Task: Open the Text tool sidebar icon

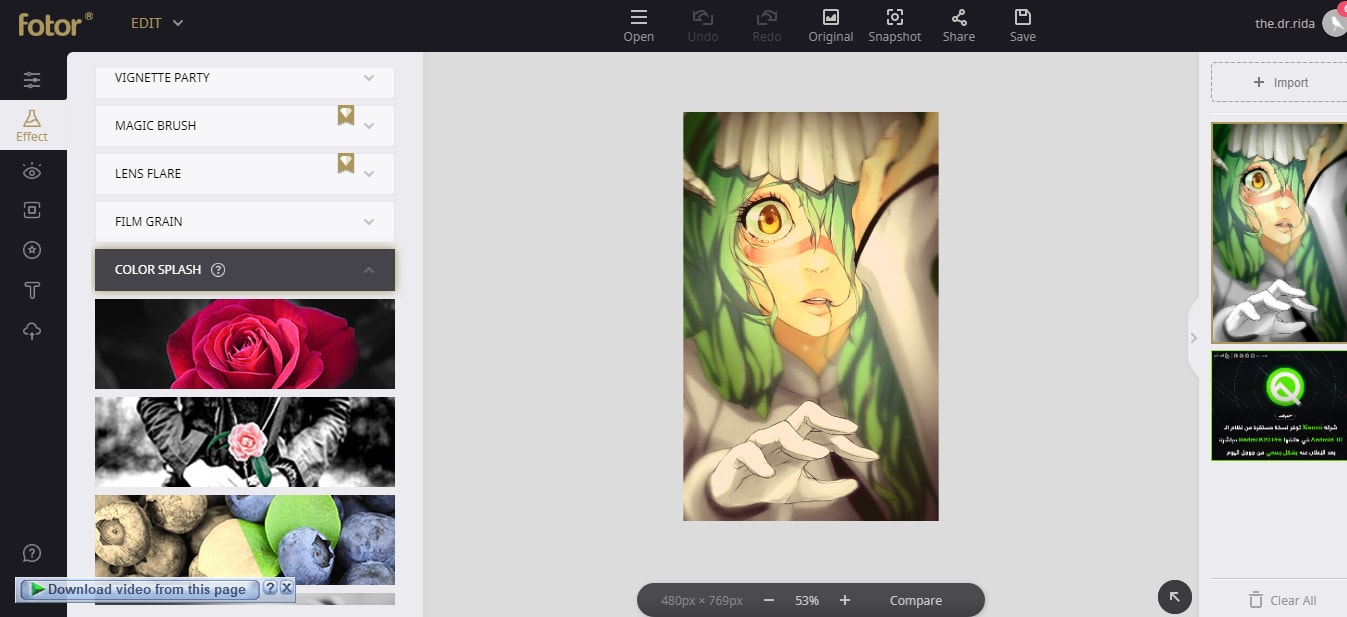Action: pos(32,291)
